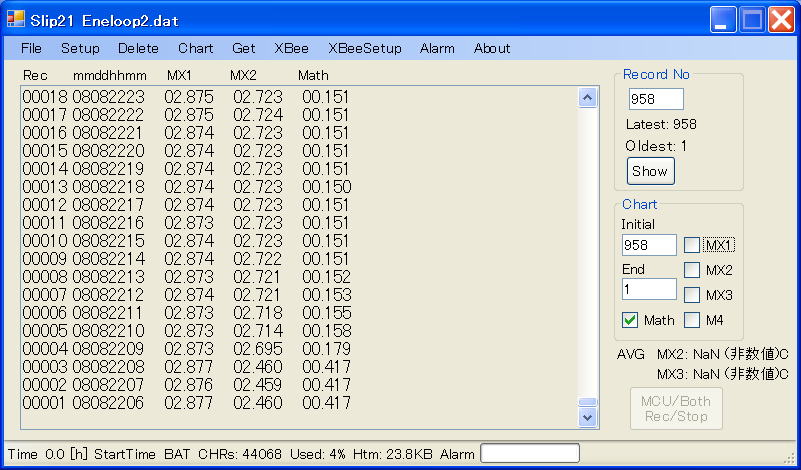Click the Record No input field
This screenshot has height=470, width=801.
[x=656, y=99]
